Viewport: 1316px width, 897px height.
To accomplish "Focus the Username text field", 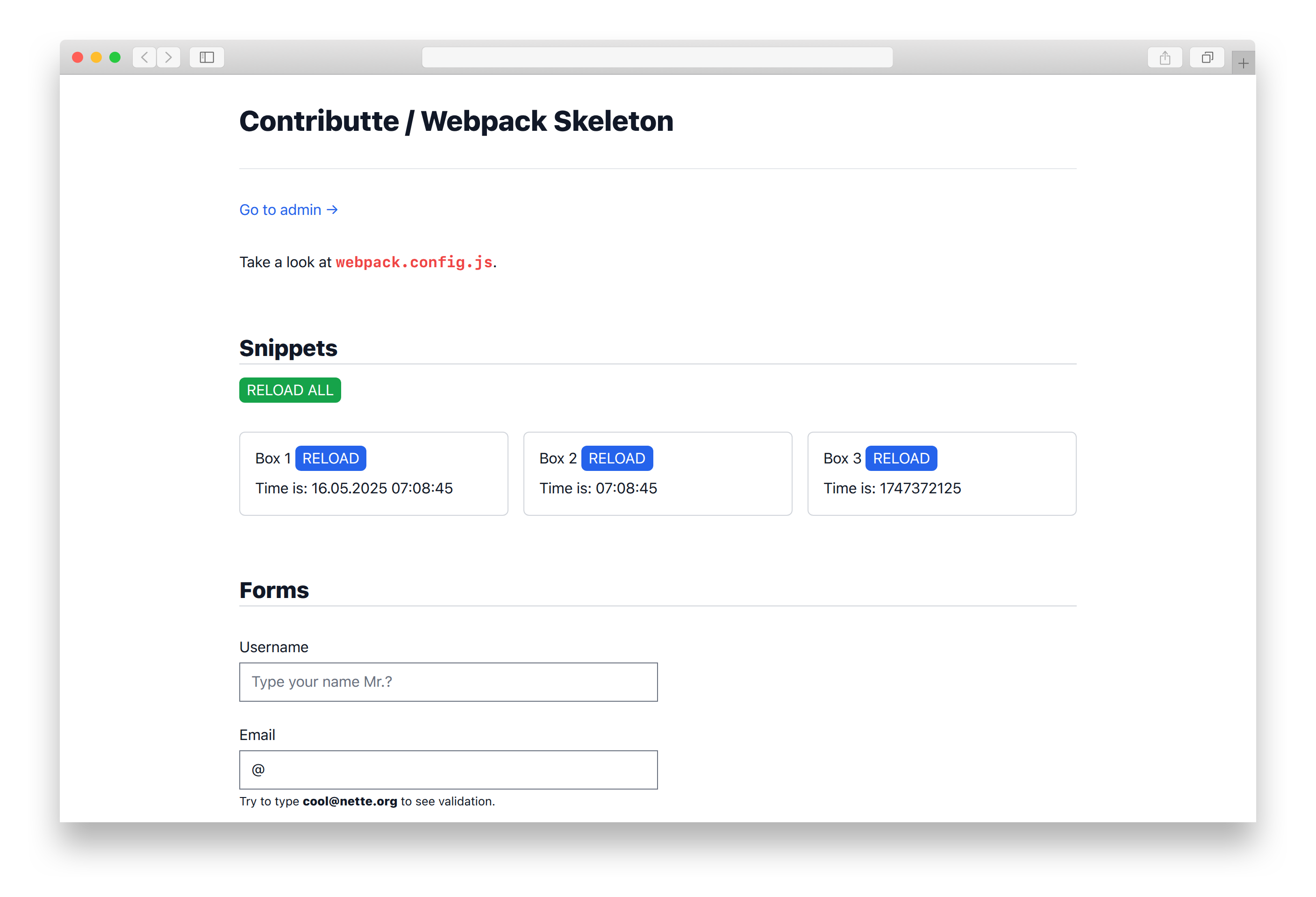I will 448,682.
